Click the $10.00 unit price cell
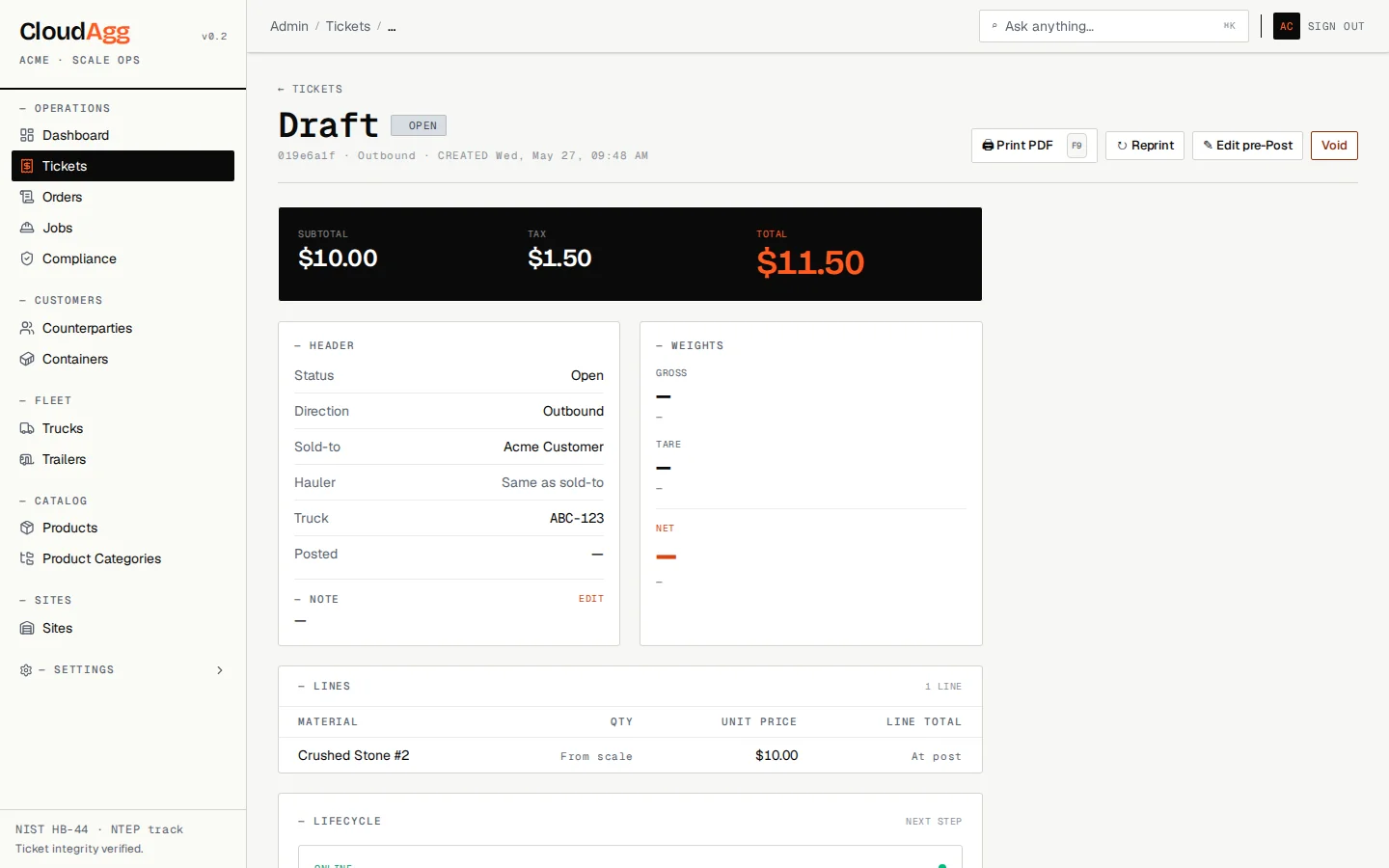Viewport: 1389px width, 868px height. (x=776, y=755)
